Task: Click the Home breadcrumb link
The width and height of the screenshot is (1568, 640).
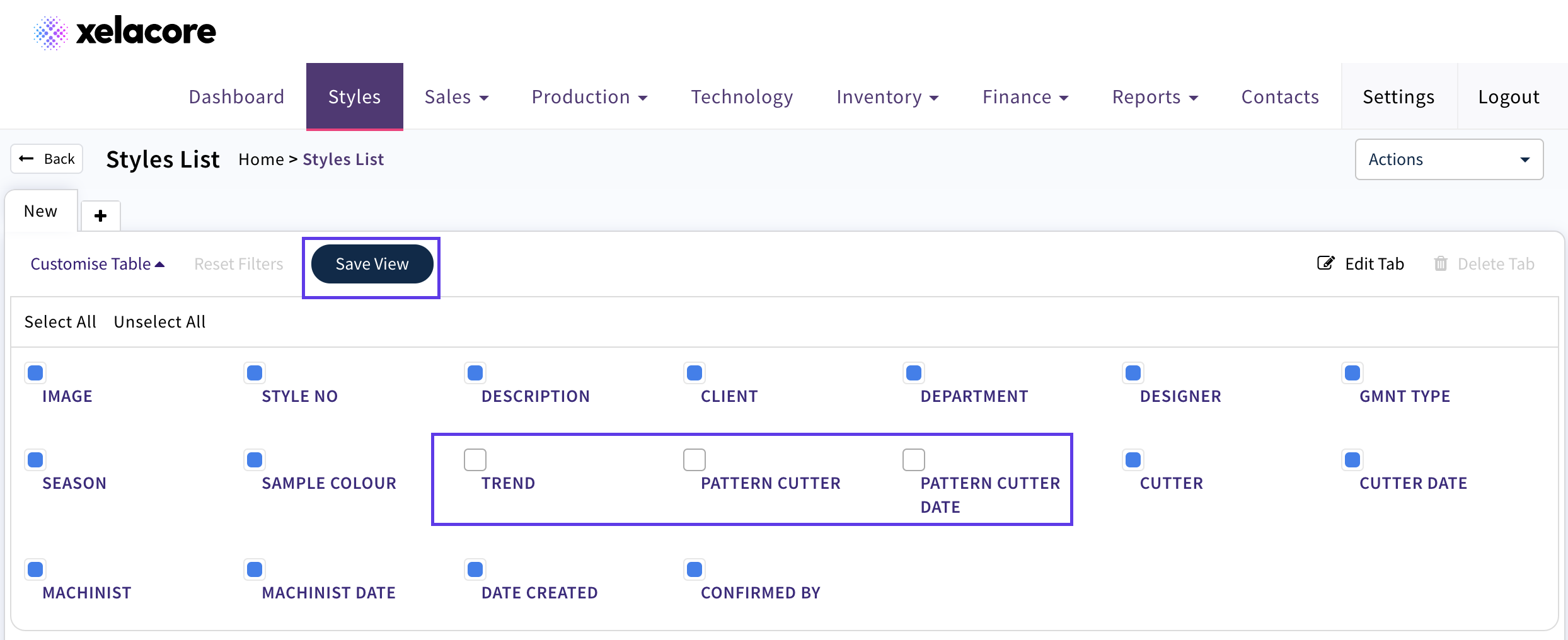Action: (261, 159)
